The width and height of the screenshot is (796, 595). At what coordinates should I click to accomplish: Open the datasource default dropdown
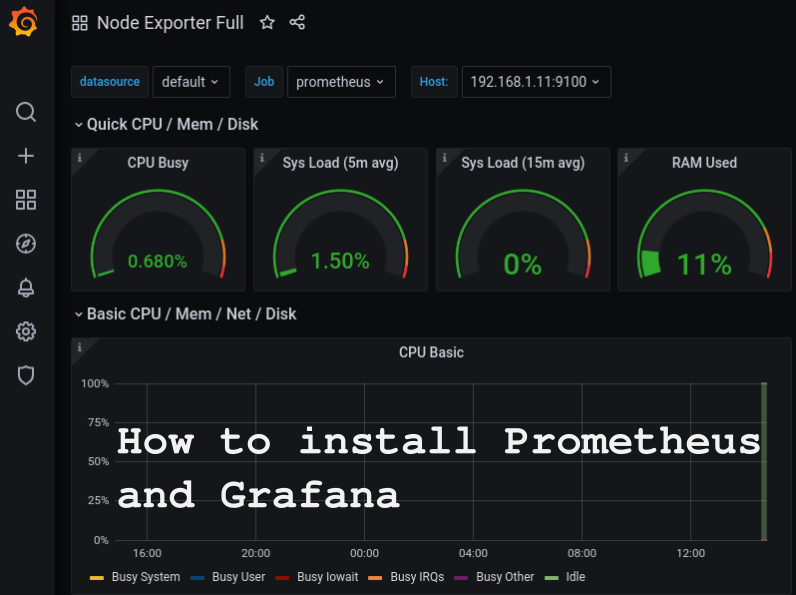tap(191, 82)
